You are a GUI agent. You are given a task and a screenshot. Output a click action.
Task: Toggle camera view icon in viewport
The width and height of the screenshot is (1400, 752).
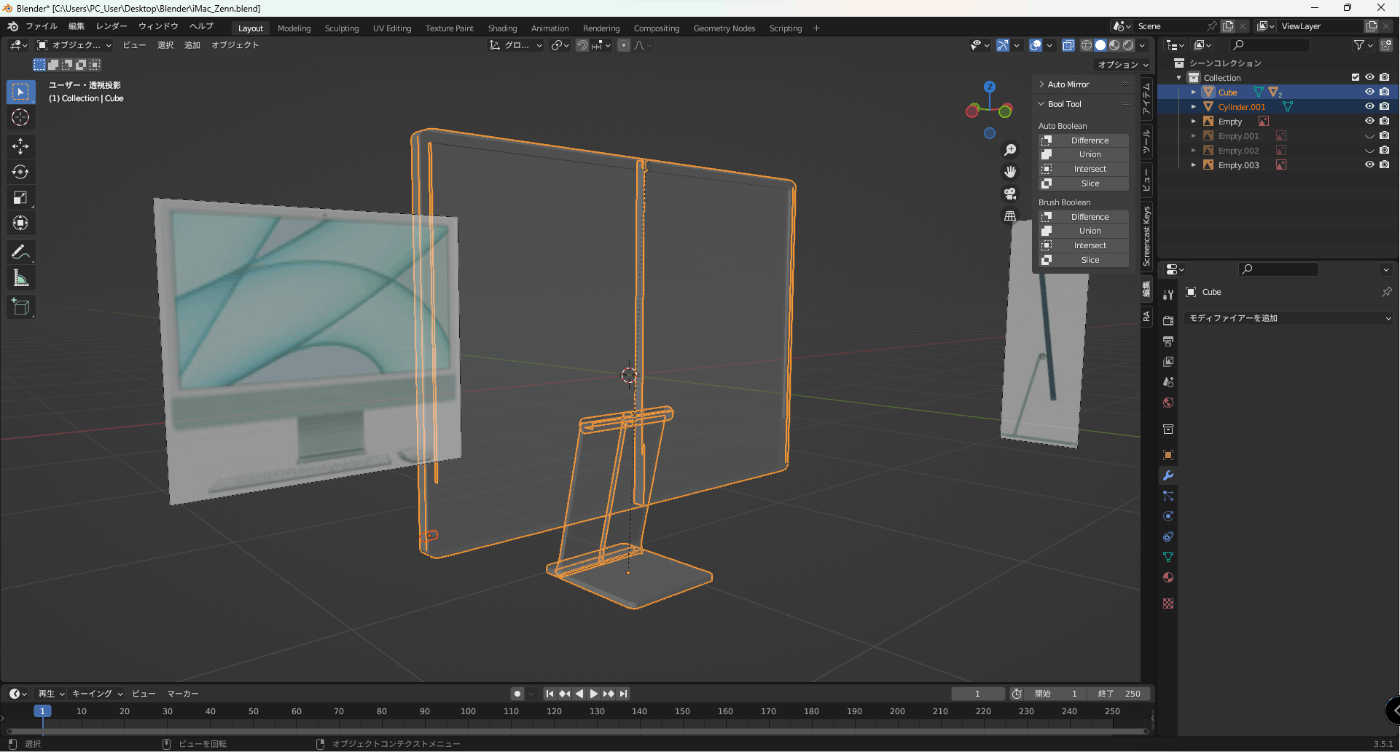(1010, 194)
